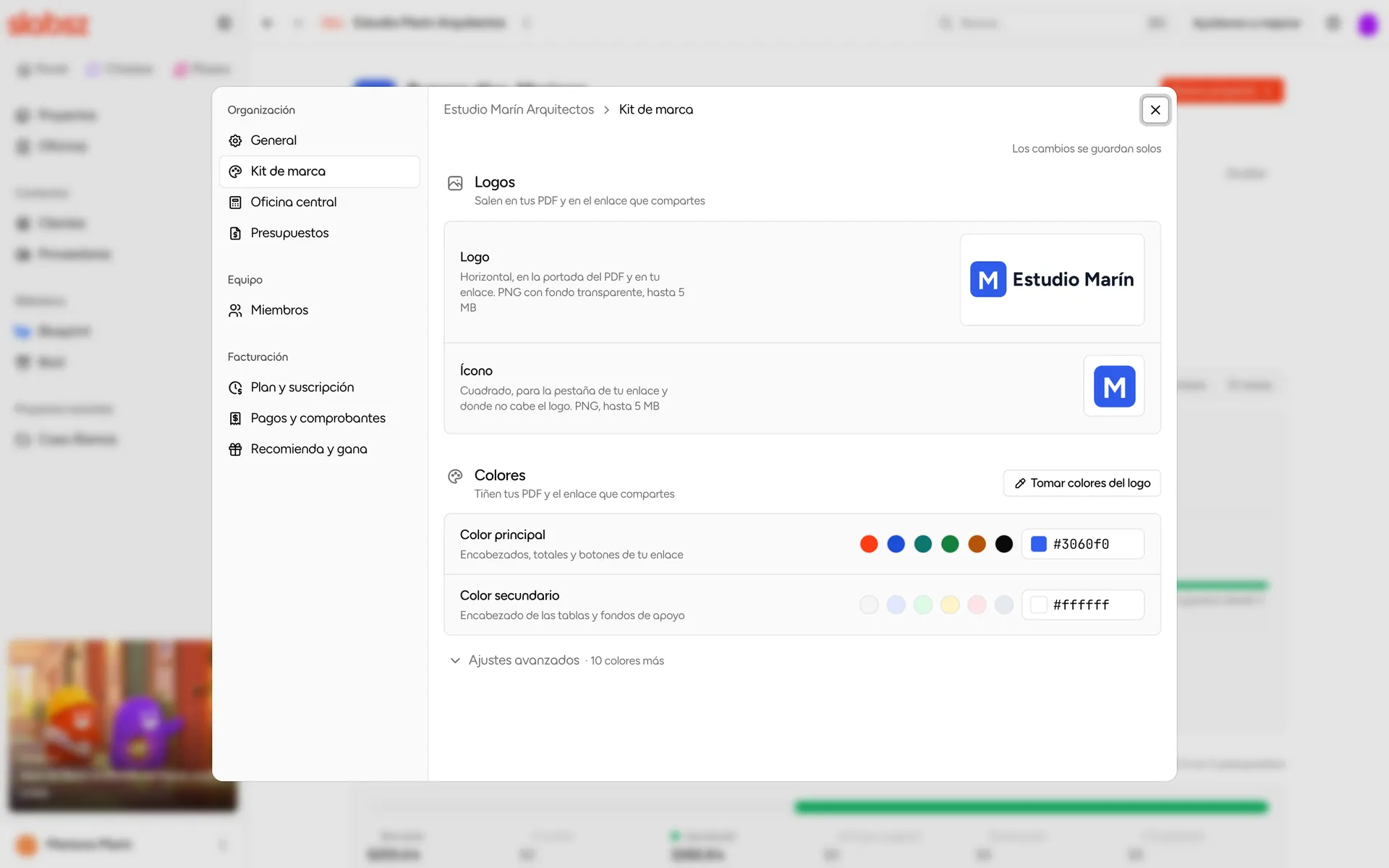Pick the light yellow secondary swatch
This screenshot has width=1389, height=868.
(950, 605)
